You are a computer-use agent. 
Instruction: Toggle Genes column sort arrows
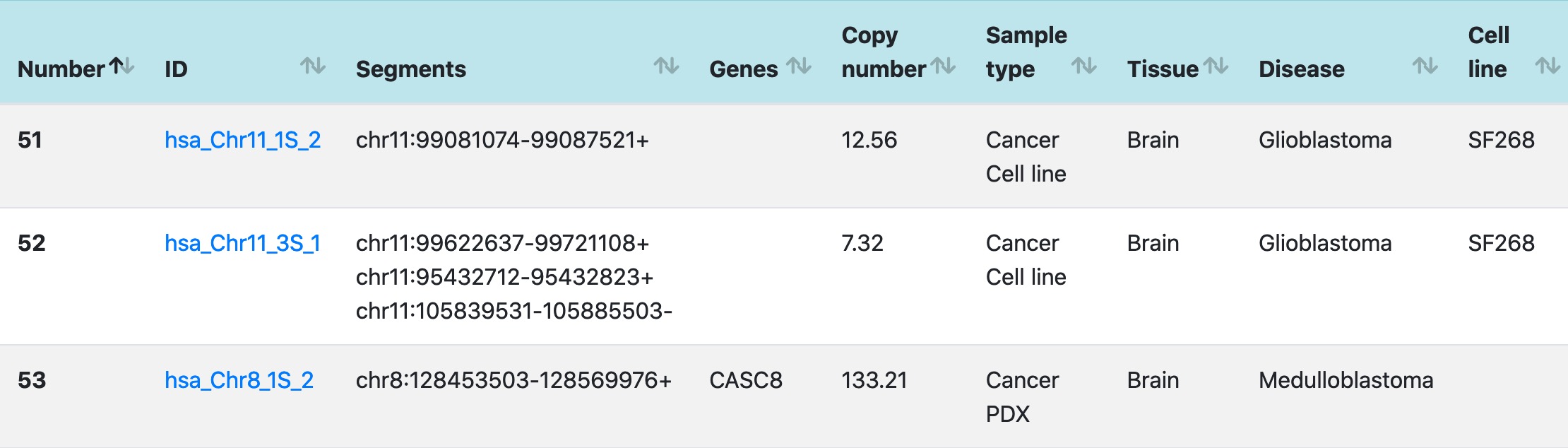pos(799,66)
